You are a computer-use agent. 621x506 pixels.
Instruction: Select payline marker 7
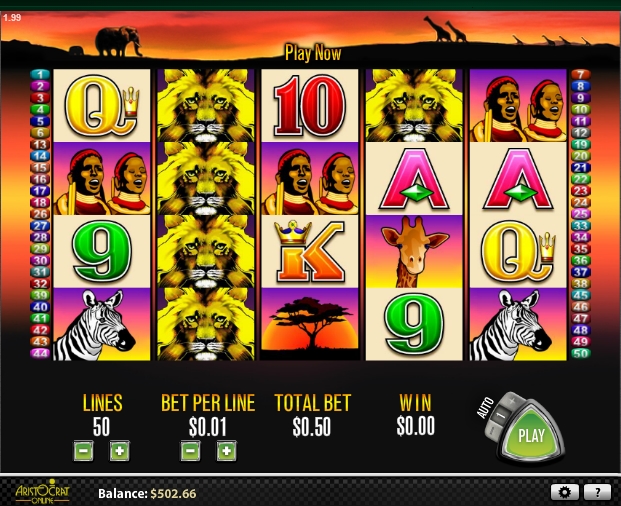pos(581,74)
